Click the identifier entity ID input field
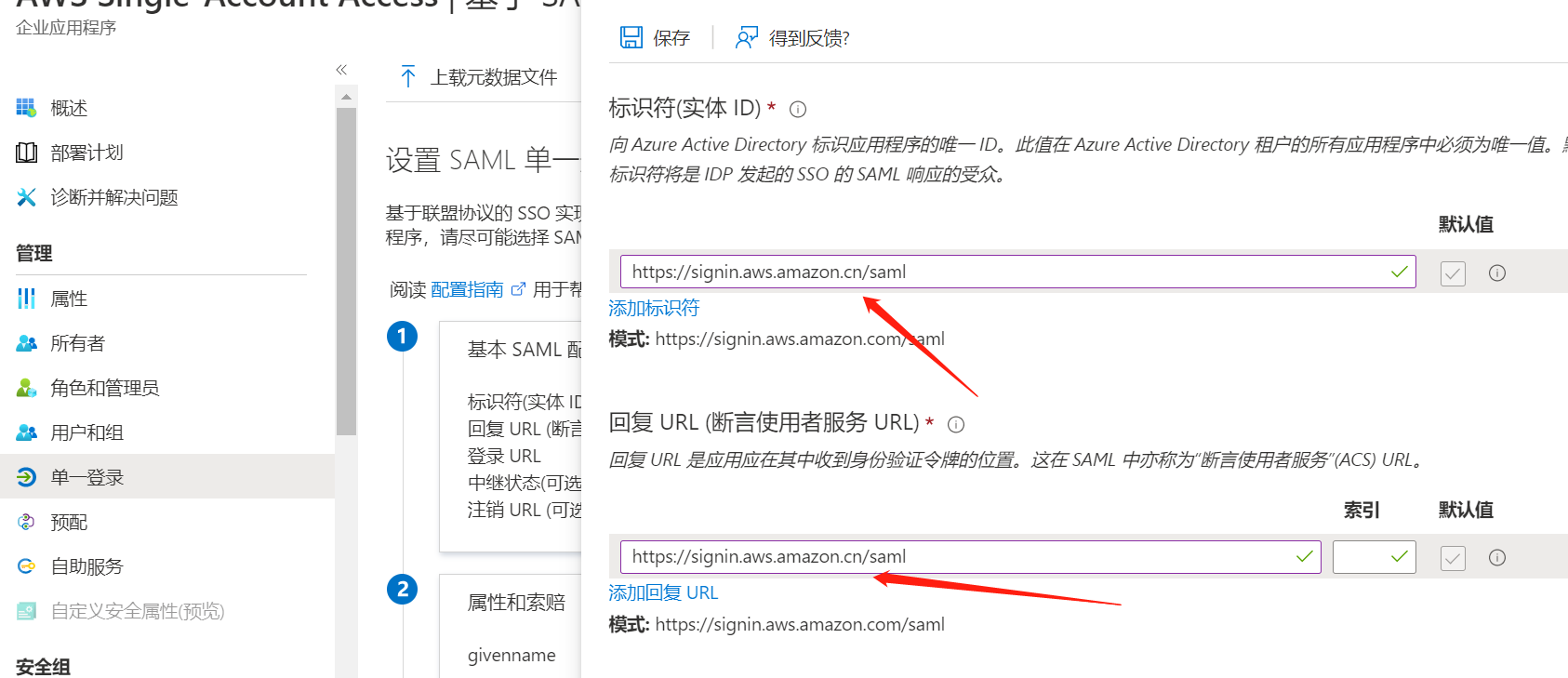1568x678 pixels. coord(1018,272)
